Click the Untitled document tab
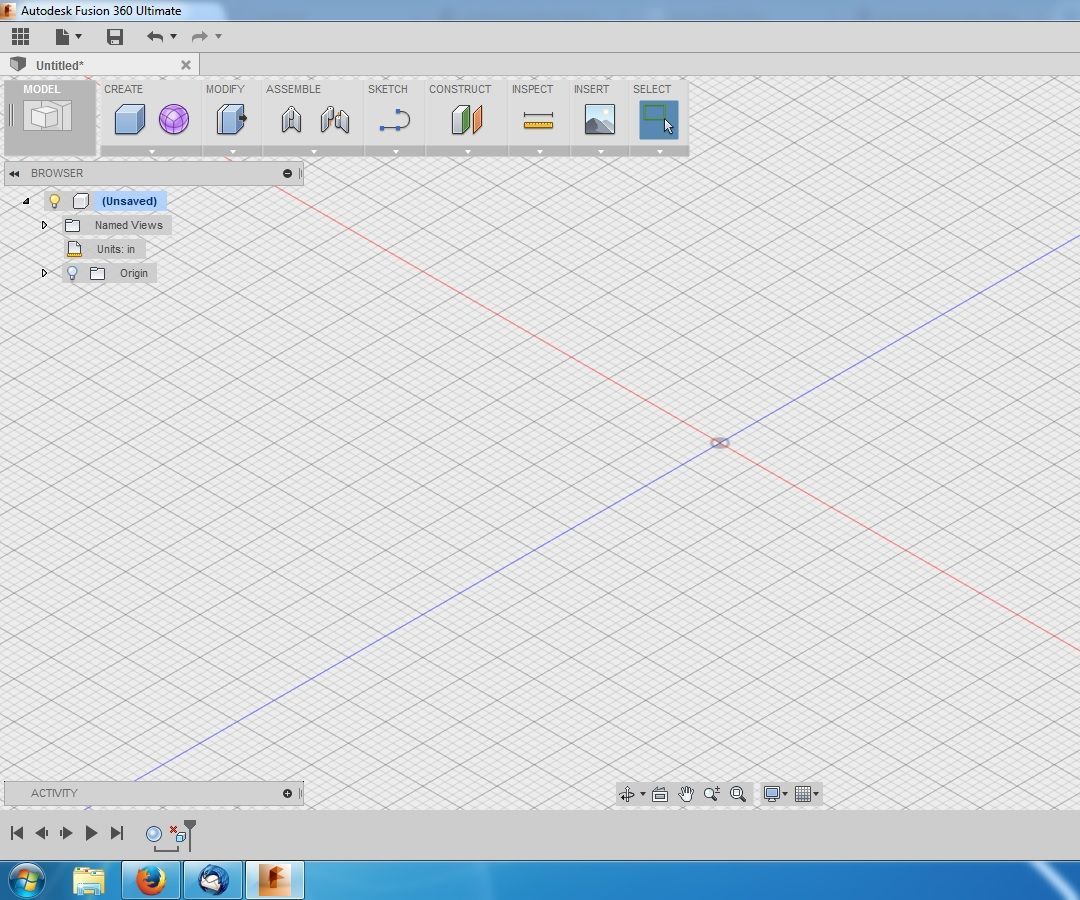This screenshot has width=1080, height=900. point(60,64)
